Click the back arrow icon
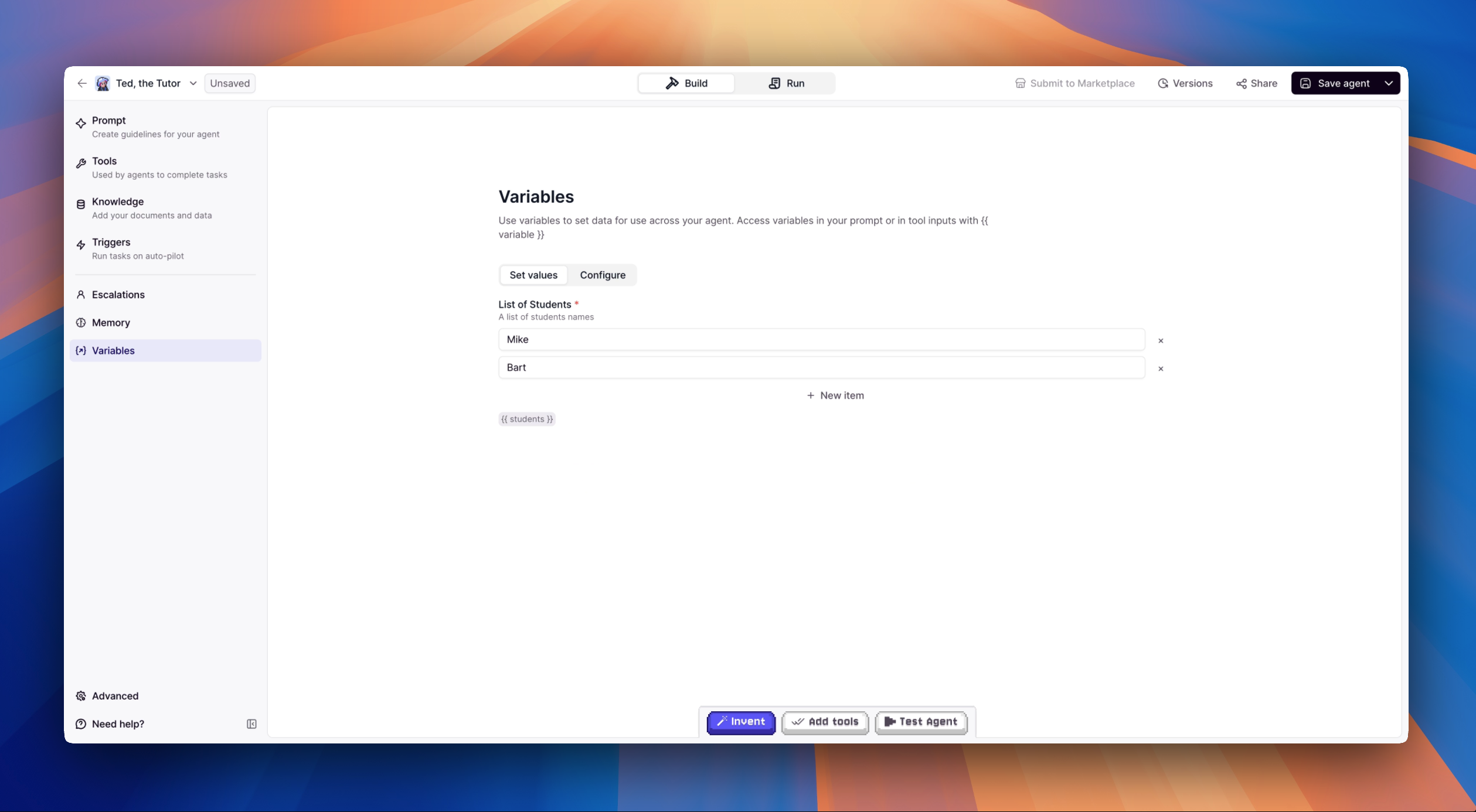The image size is (1476, 812). (x=81, y=83)
